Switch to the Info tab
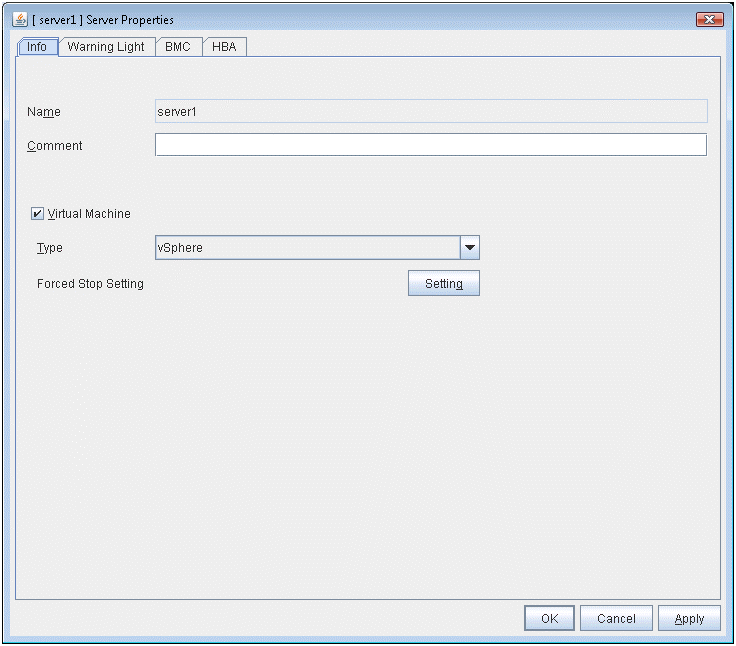 pos(37,47)
